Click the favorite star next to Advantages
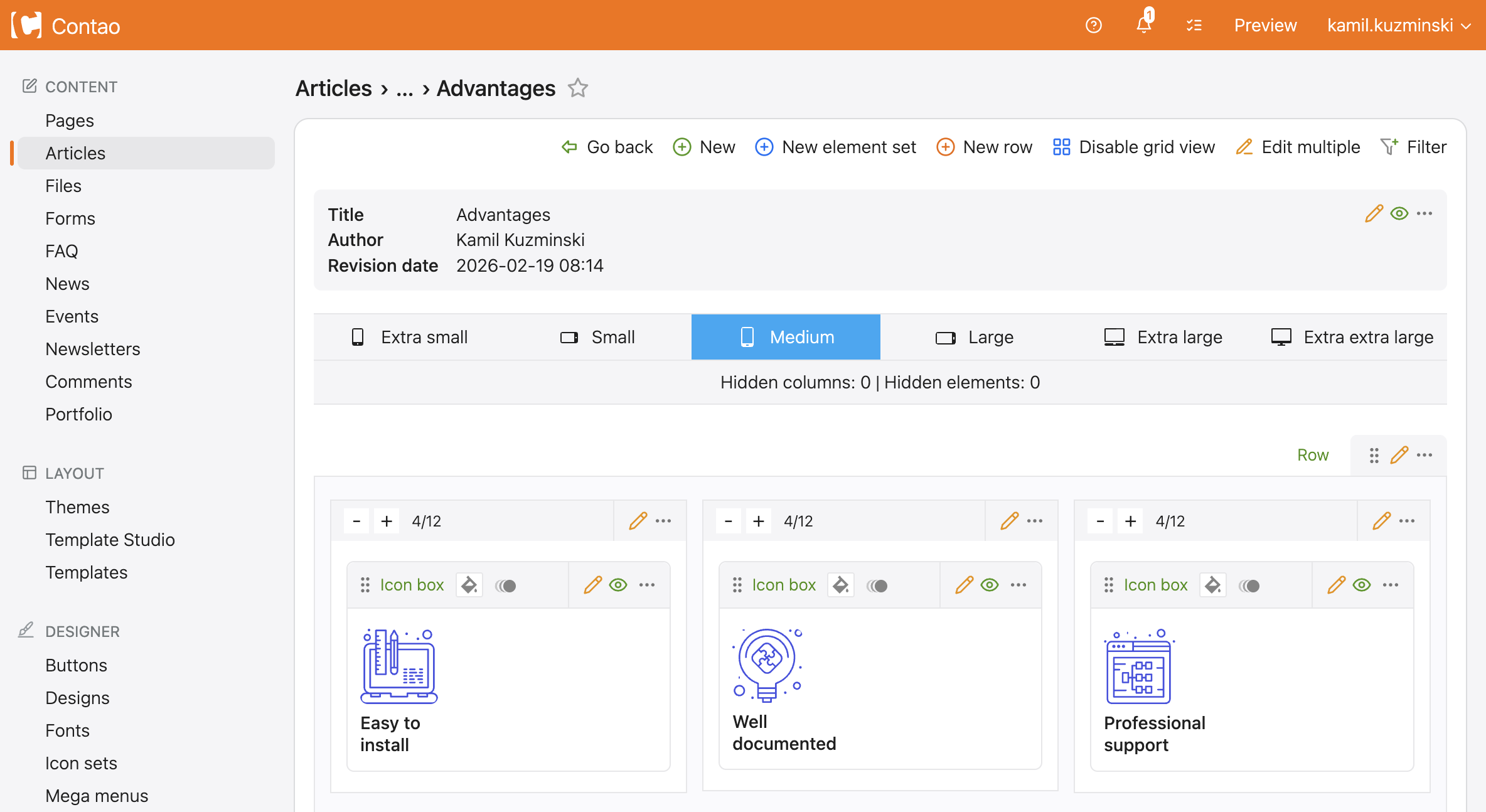The image size is (1486, 812). (x=577, y=88)
